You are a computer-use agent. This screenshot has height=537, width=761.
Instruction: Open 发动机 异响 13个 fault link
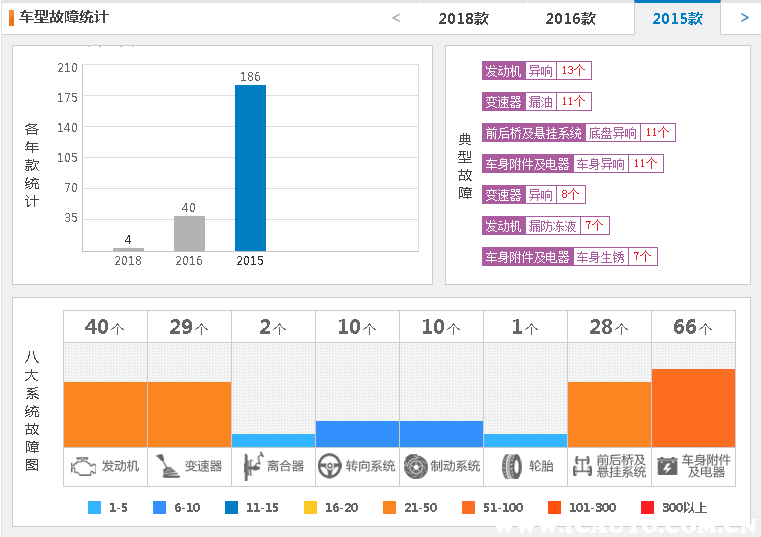536,71
